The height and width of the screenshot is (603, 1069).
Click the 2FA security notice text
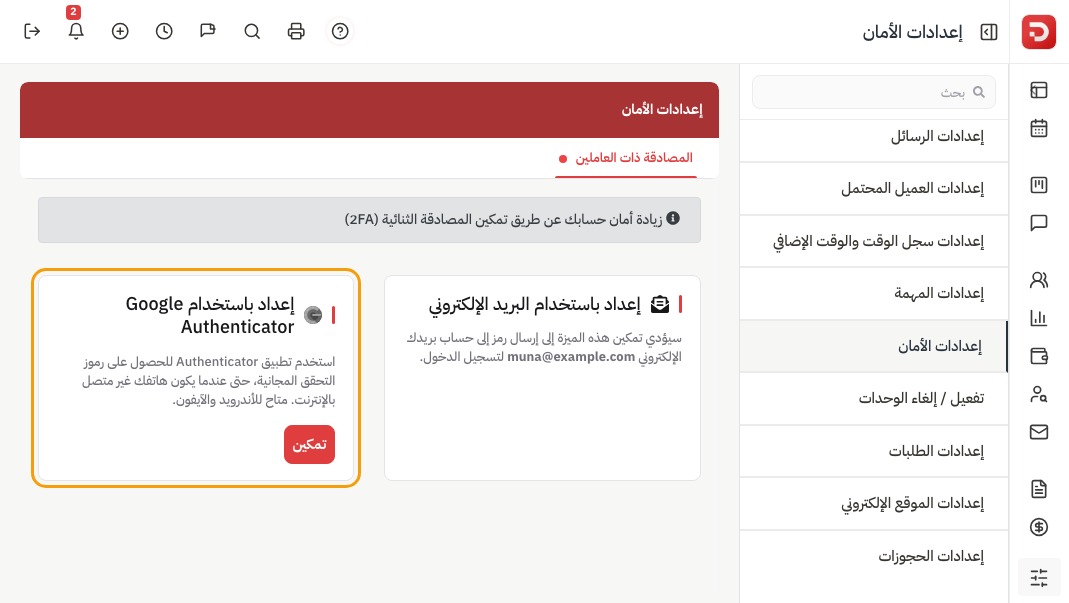pyautogui.click(x=503, y=219)
